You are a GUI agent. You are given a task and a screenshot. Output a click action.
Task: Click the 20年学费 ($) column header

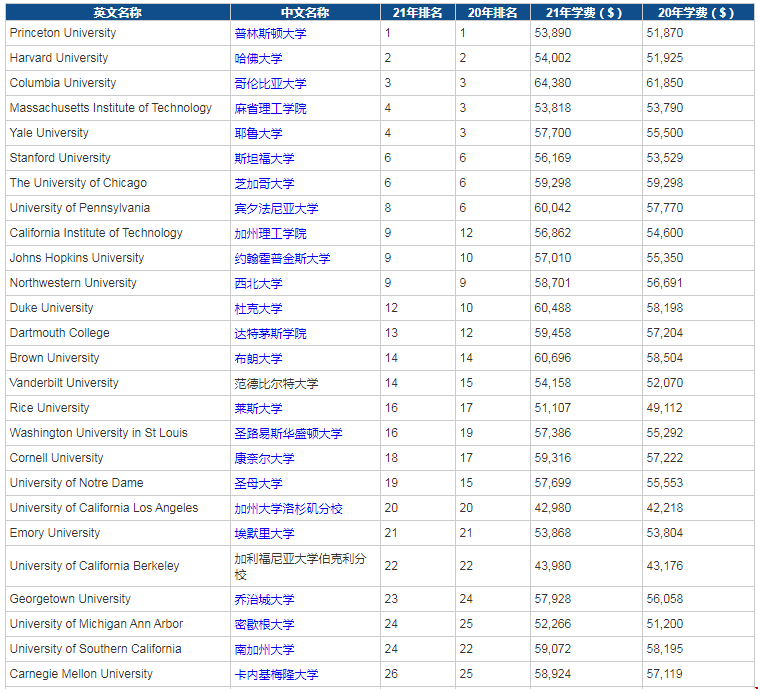click(698, 12)
